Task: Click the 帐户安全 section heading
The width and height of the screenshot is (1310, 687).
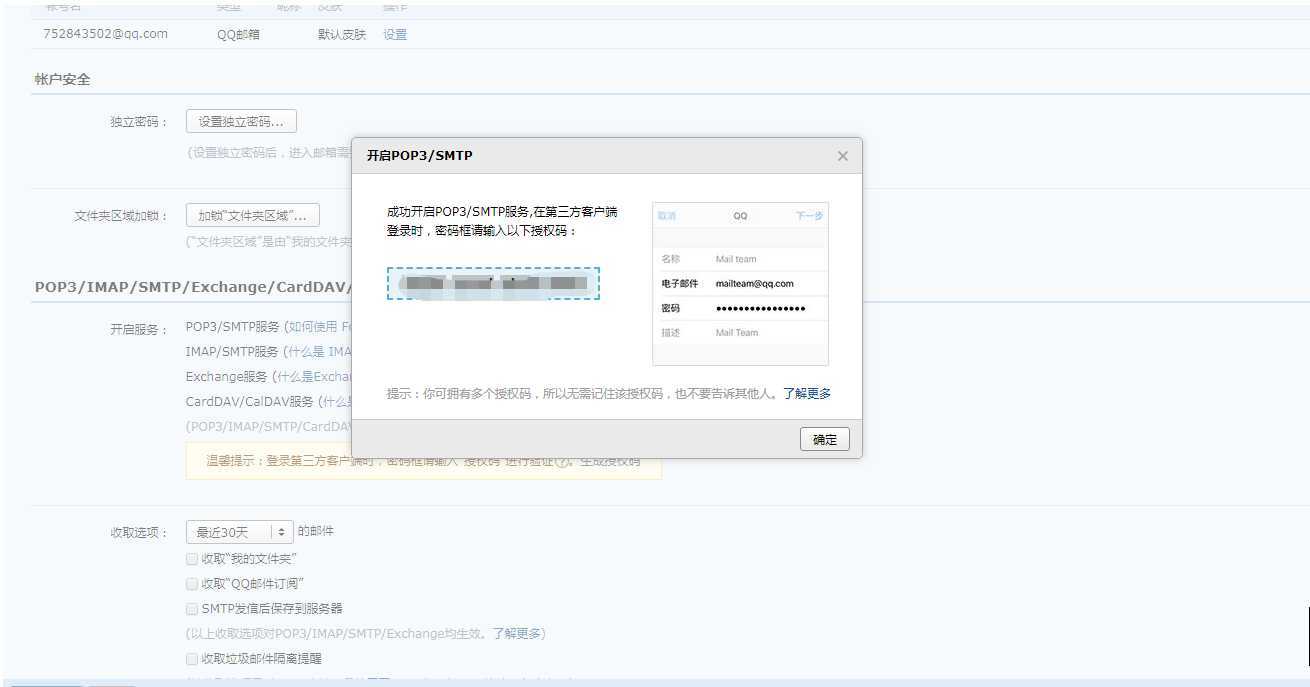Action: [63, 79]
